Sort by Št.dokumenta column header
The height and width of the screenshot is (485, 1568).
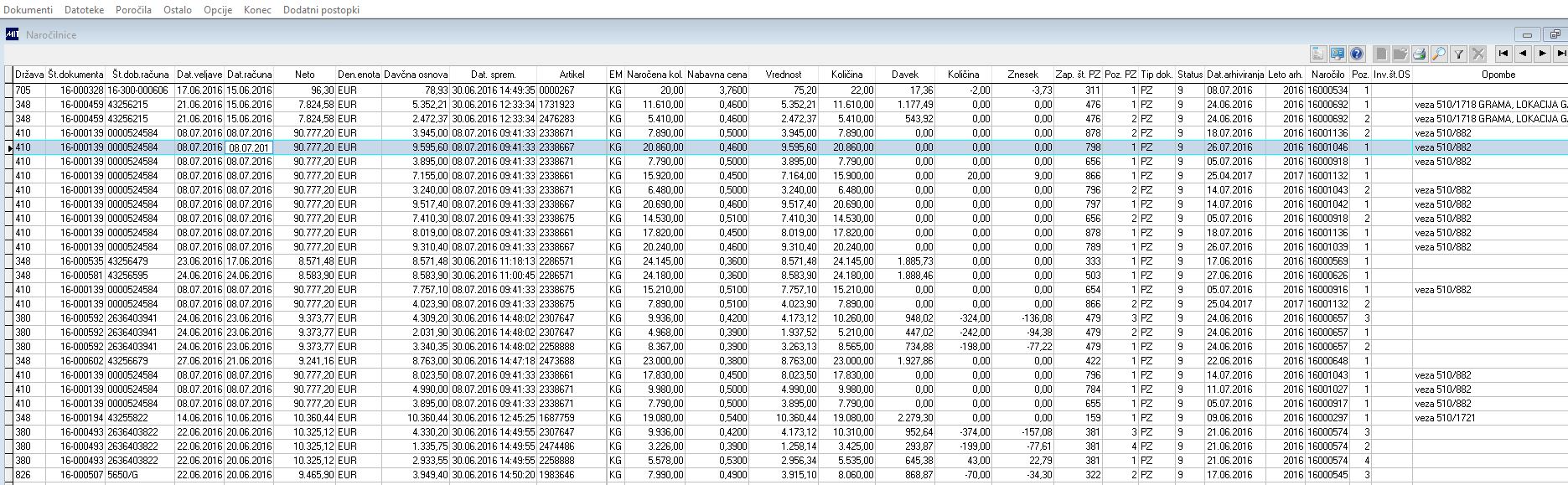[x=75, y=75]
